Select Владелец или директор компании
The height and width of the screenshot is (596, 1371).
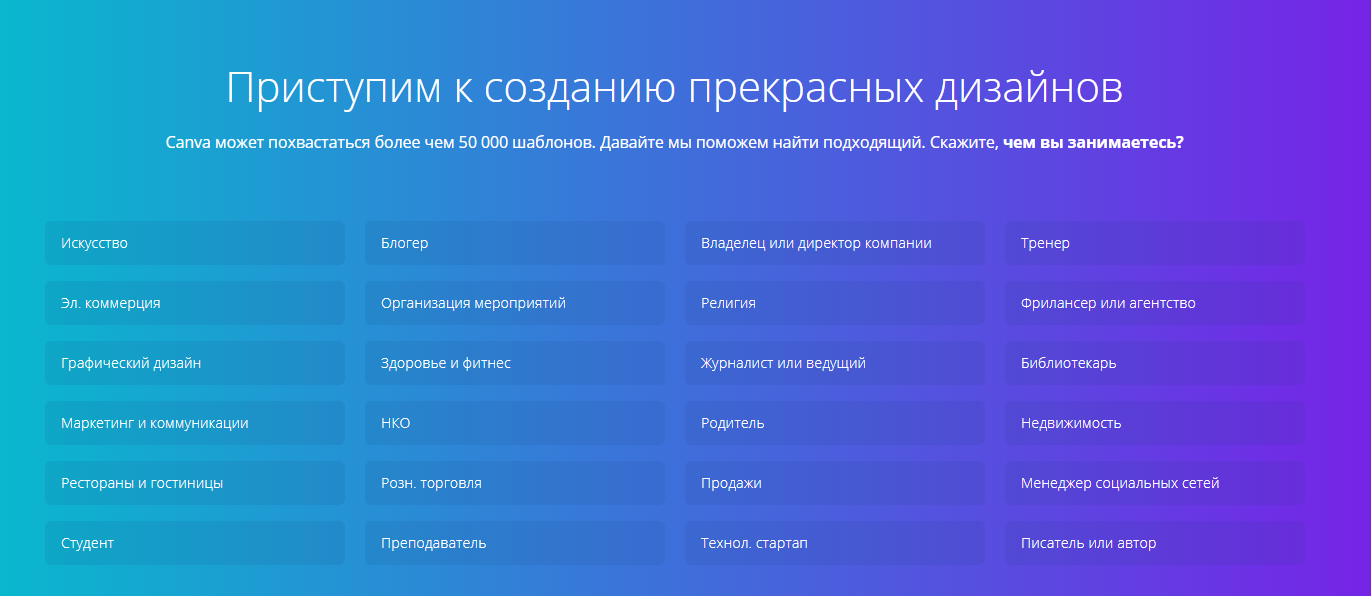click(835, 243)
